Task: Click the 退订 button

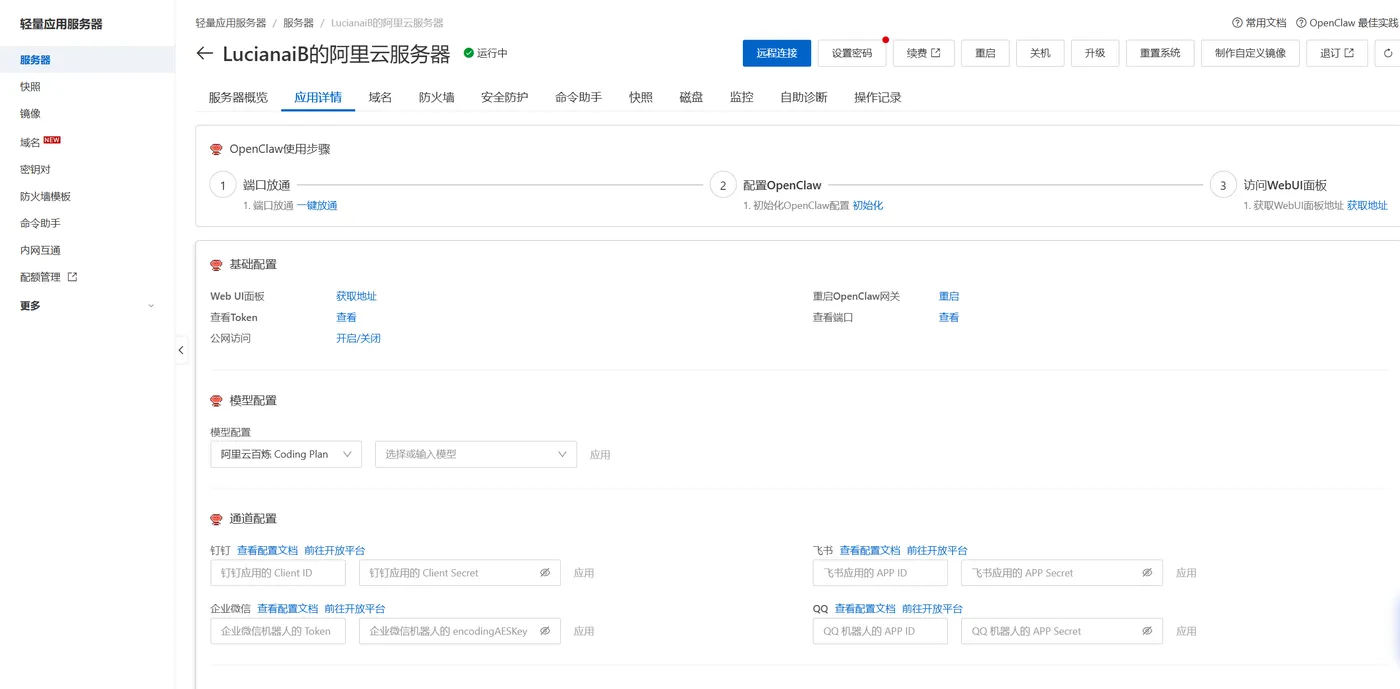Action: pos(1337,53)
